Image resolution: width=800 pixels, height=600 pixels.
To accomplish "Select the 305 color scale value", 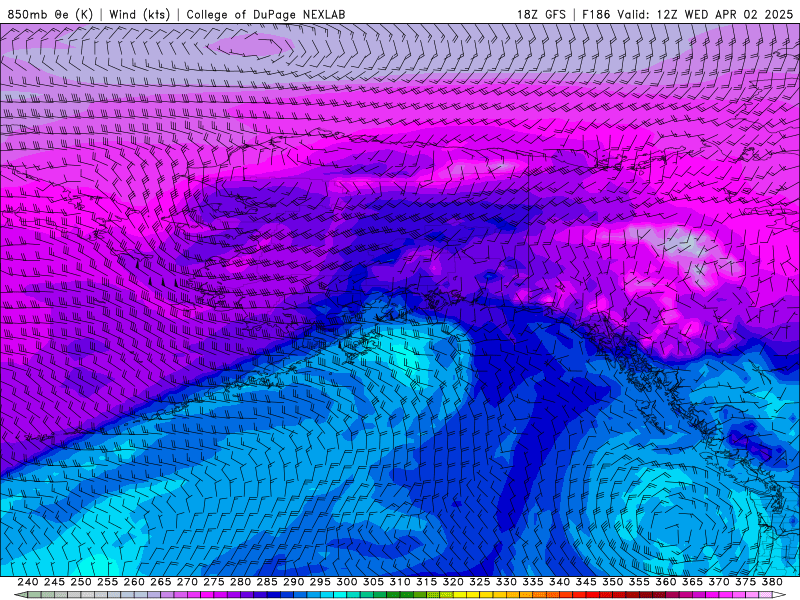I will pos(373,582).
